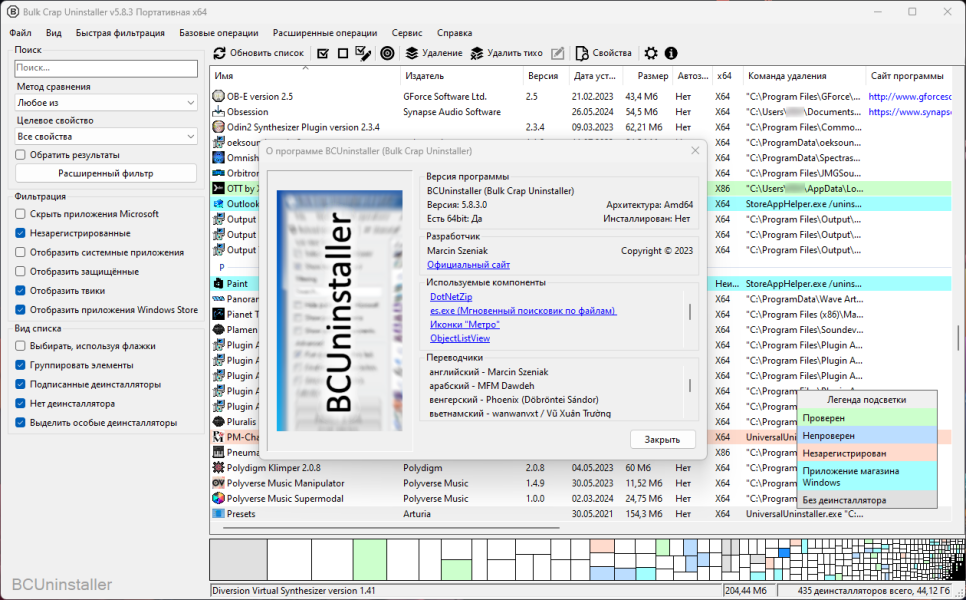Viewport: 966px width, 600px height.
Task: Sort by Размер column header
Action: click(x=646, y=76)
